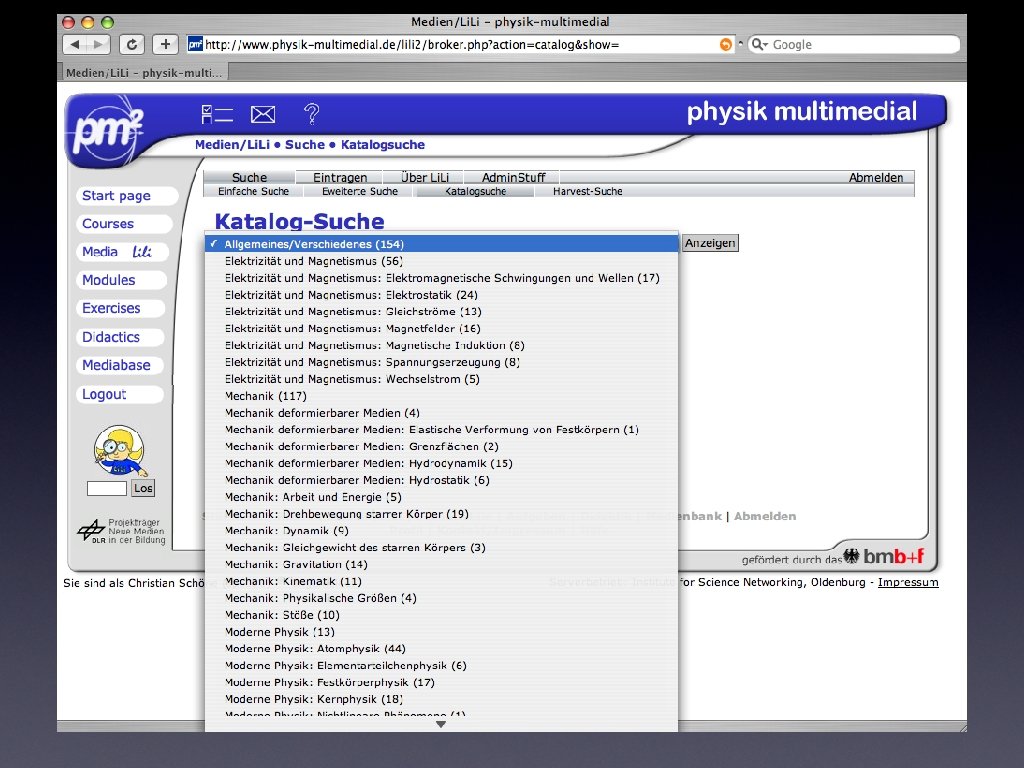Screen dimensions: 1024x768
Task: Open Courses in the sidebar
Action: point(124,224)
